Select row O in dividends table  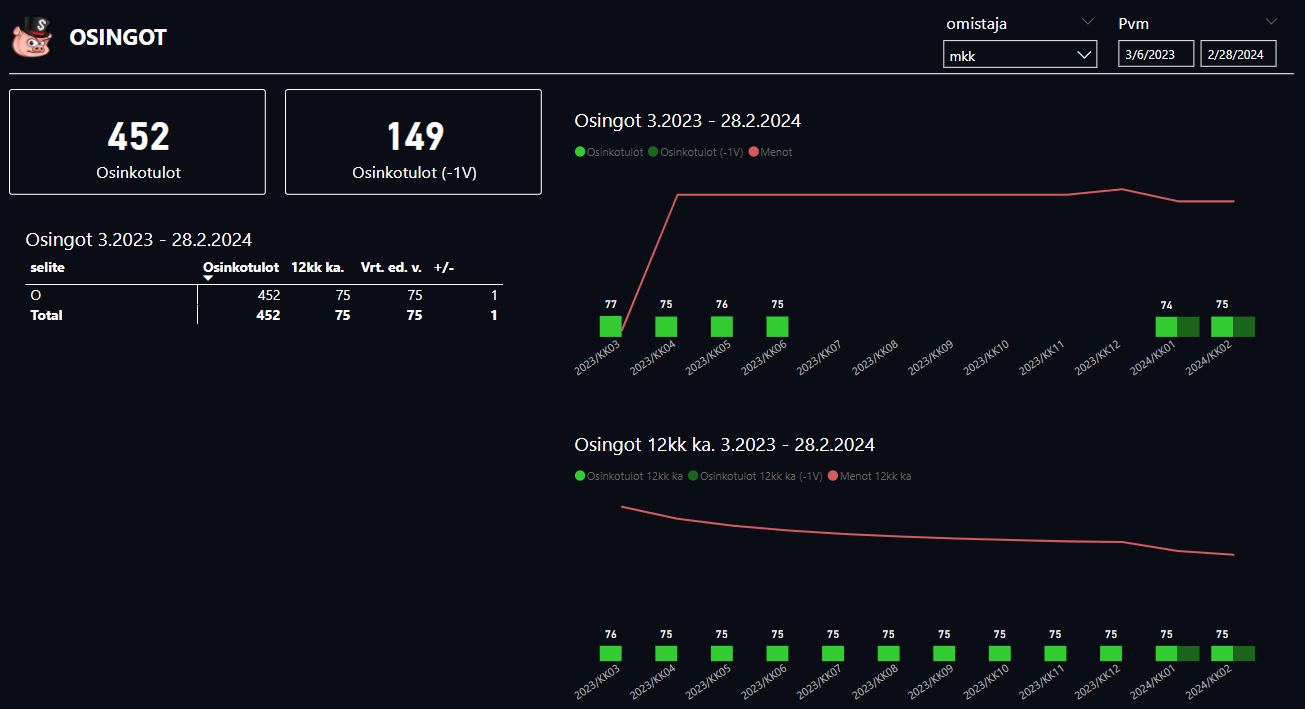(36, 296)
